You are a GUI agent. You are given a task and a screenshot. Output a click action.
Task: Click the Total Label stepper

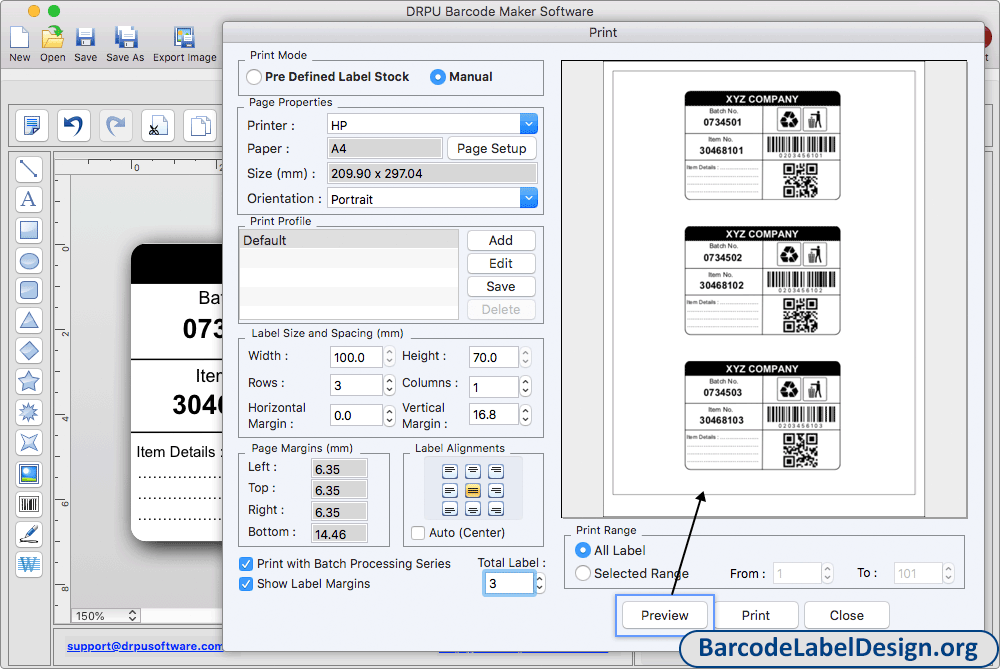540,584
